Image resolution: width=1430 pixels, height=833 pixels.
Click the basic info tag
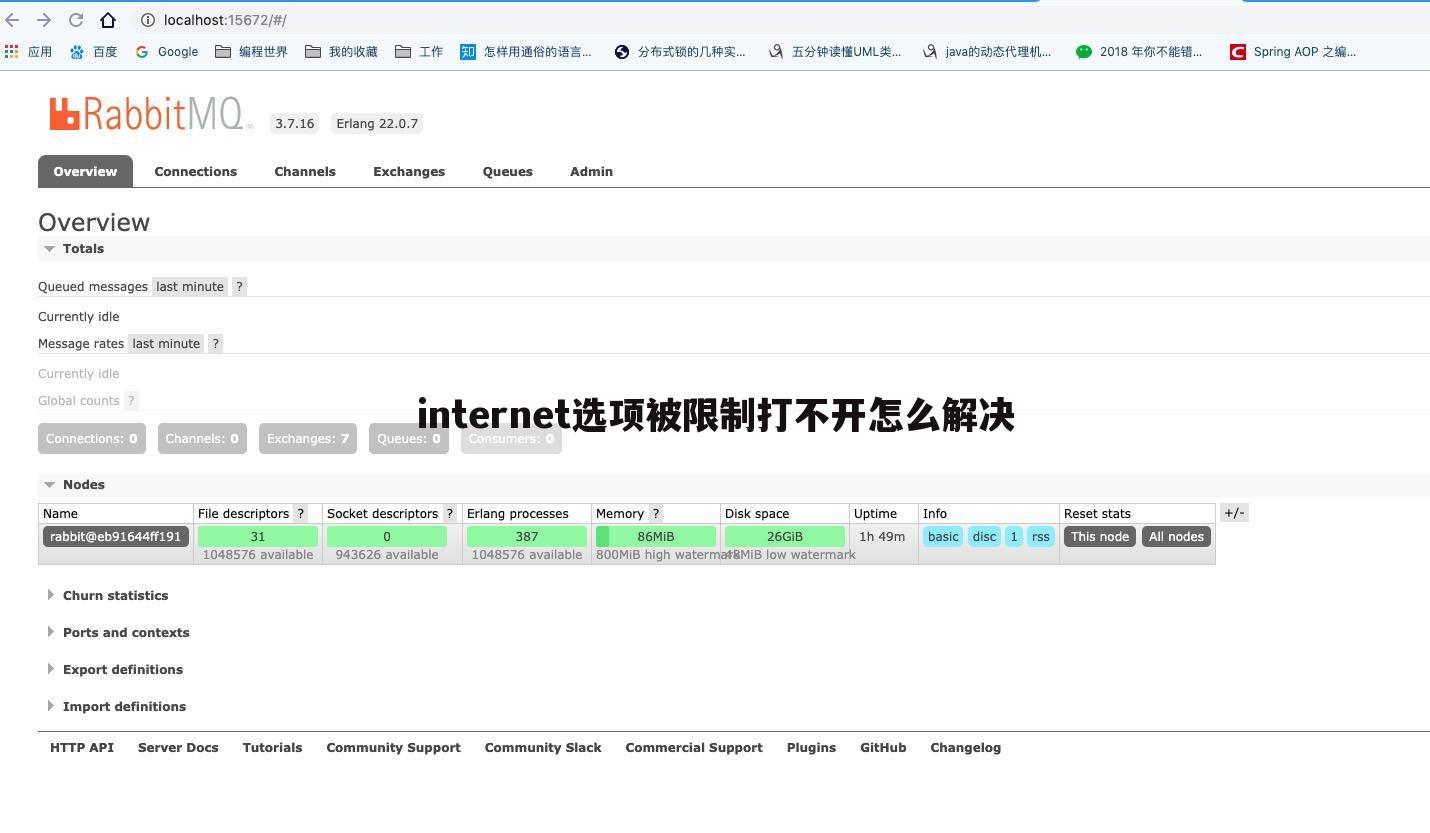tap(943, 537)
